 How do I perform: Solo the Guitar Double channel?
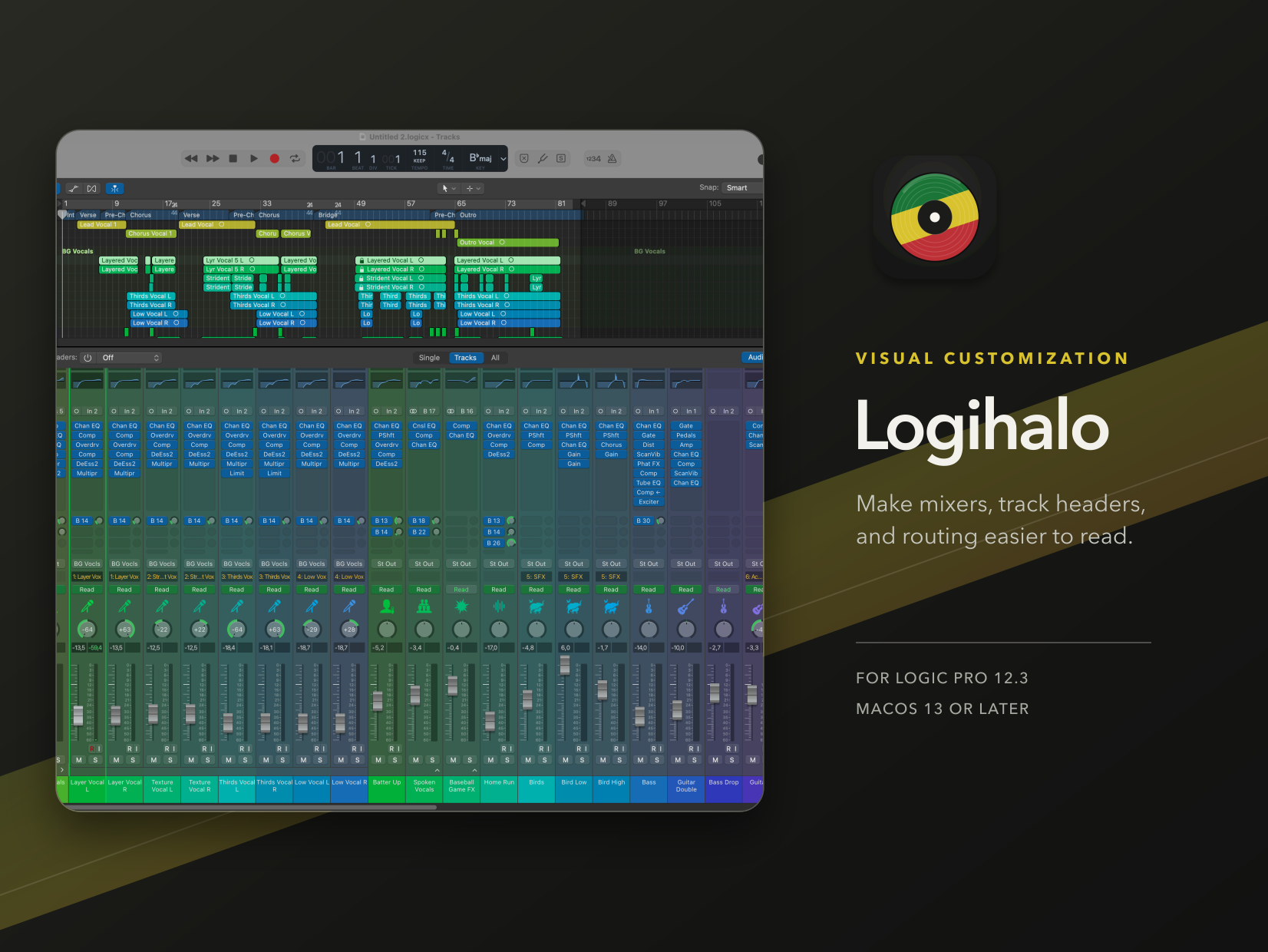pos(695,760)
